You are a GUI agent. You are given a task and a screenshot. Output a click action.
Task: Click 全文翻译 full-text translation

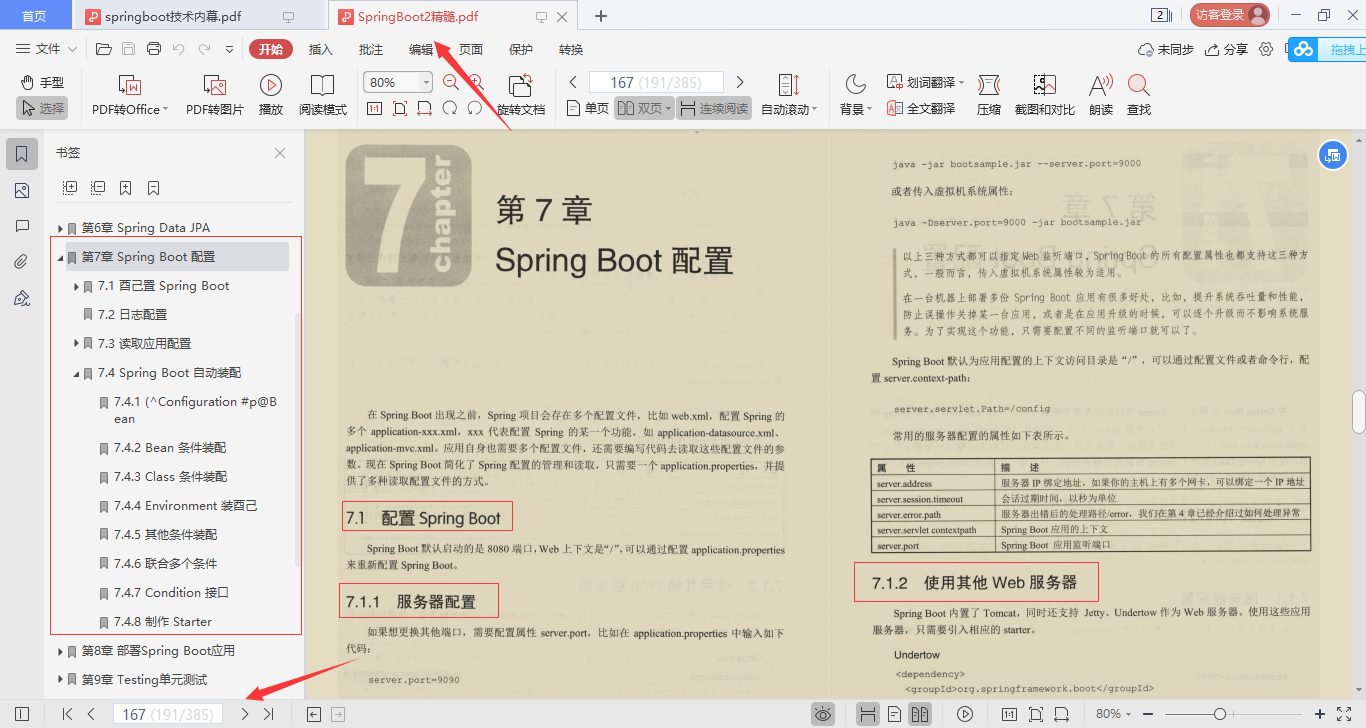[x=920, y=108]
